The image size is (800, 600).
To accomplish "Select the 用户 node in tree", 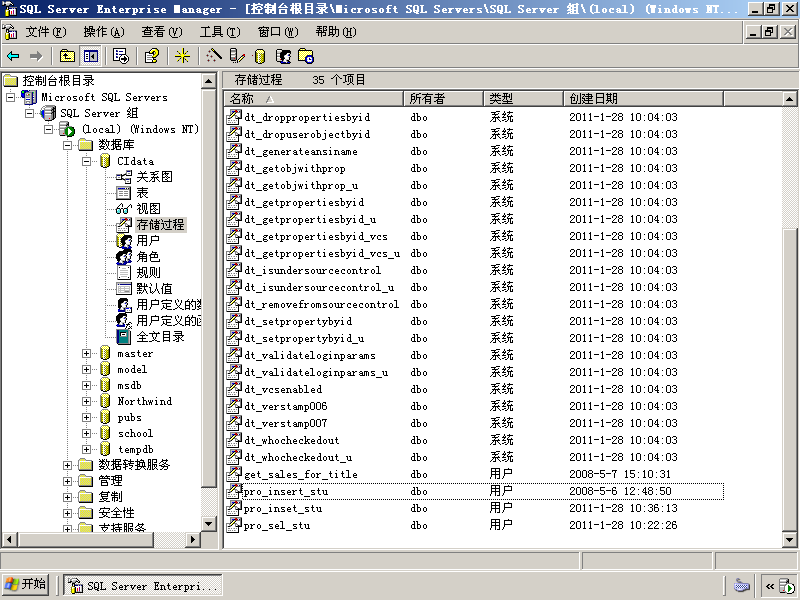I will click(x=148, y=241).
